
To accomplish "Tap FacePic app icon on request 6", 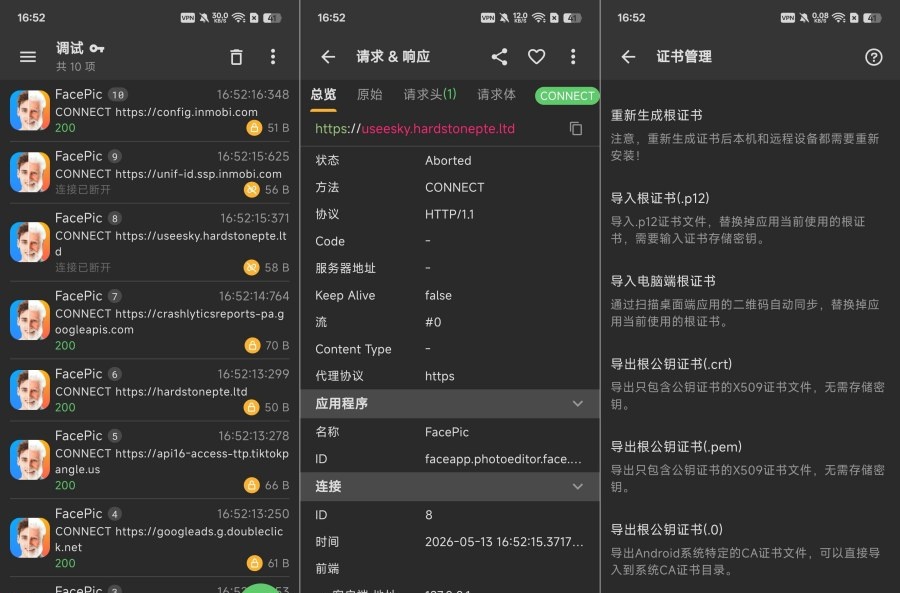I will tap(30, 390).
